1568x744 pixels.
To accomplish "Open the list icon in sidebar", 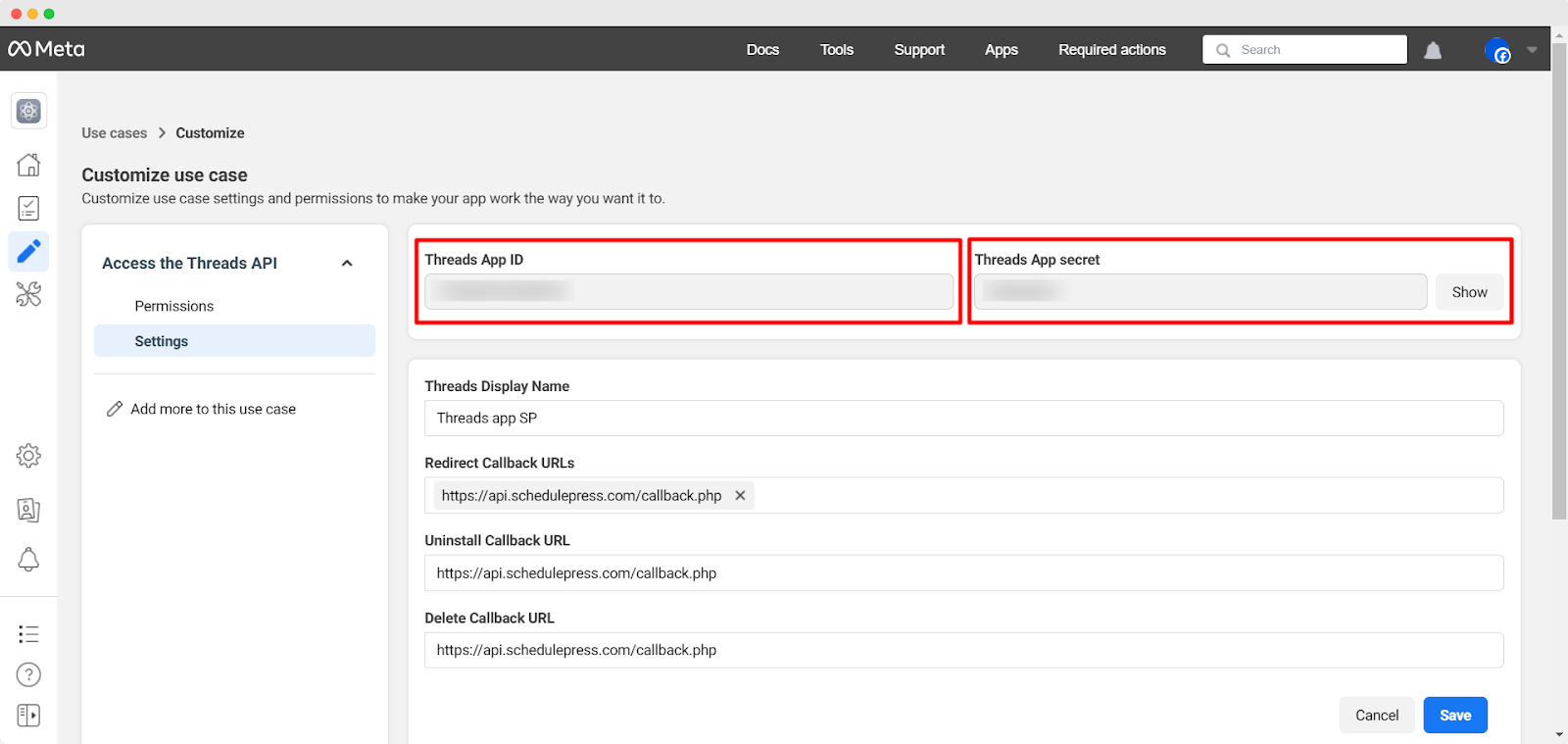I will [28, 634].
